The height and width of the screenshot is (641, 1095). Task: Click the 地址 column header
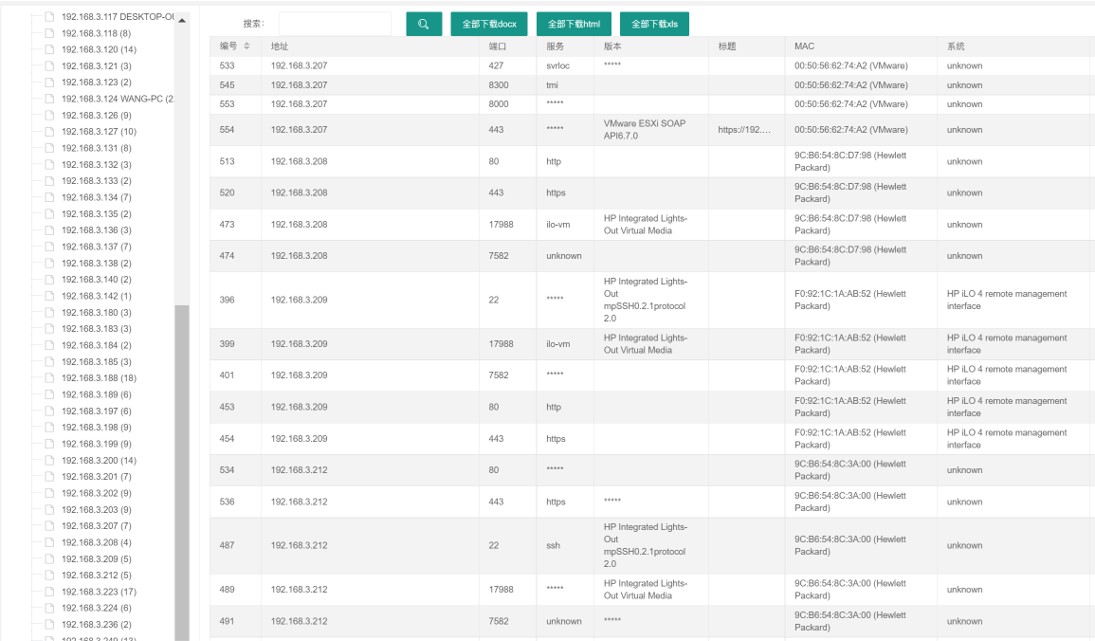coord(280,47)
